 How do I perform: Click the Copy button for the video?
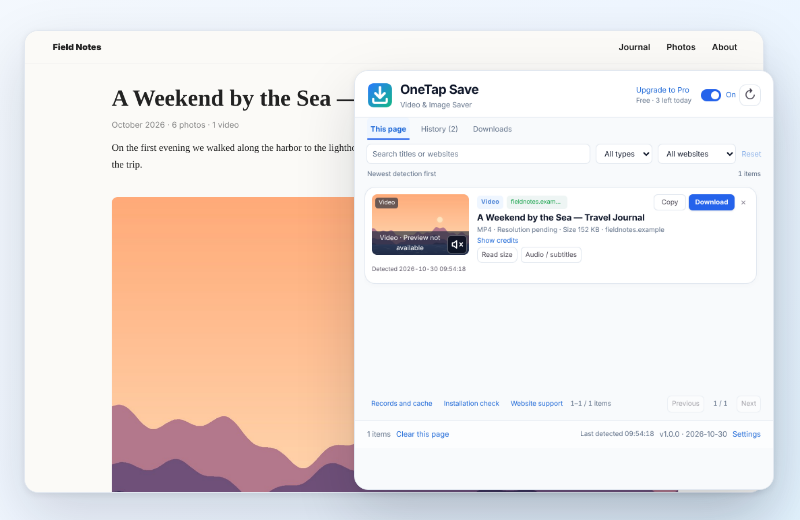tap(669, 202)
